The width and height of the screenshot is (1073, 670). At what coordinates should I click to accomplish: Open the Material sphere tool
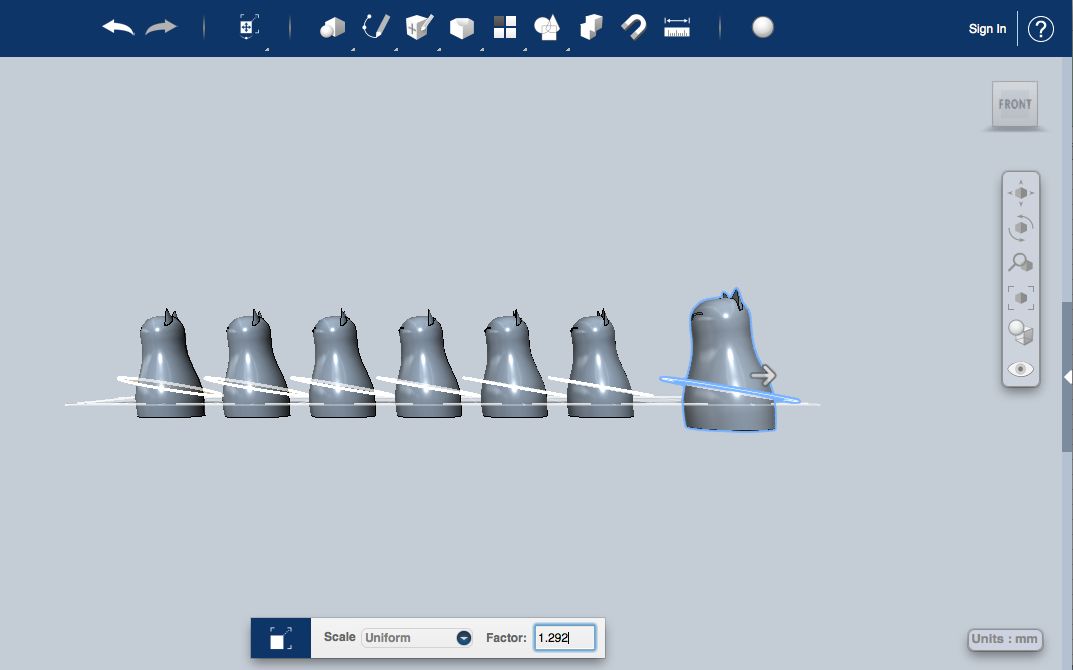click(763, 27)
